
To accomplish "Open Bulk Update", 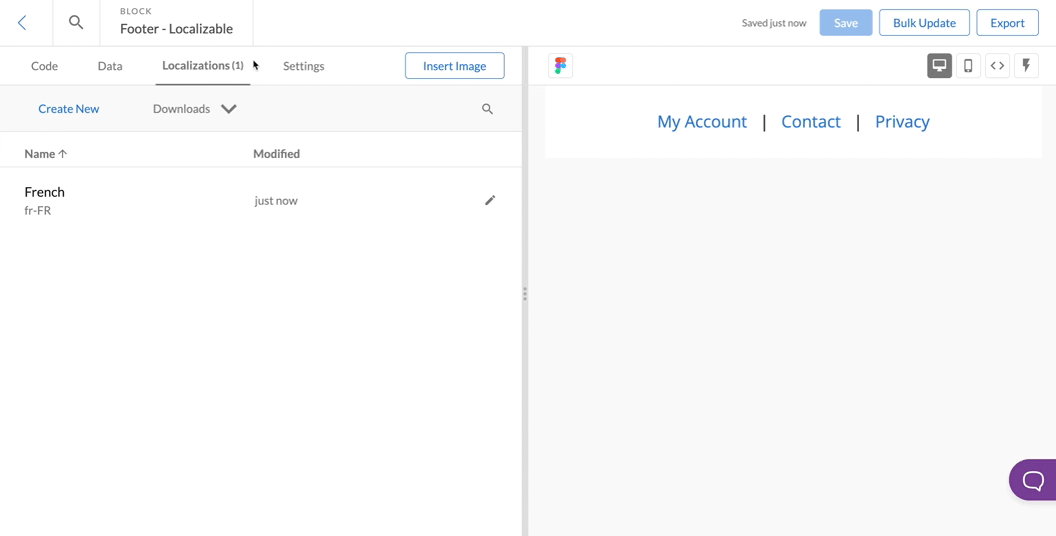I will coord(924,23).
